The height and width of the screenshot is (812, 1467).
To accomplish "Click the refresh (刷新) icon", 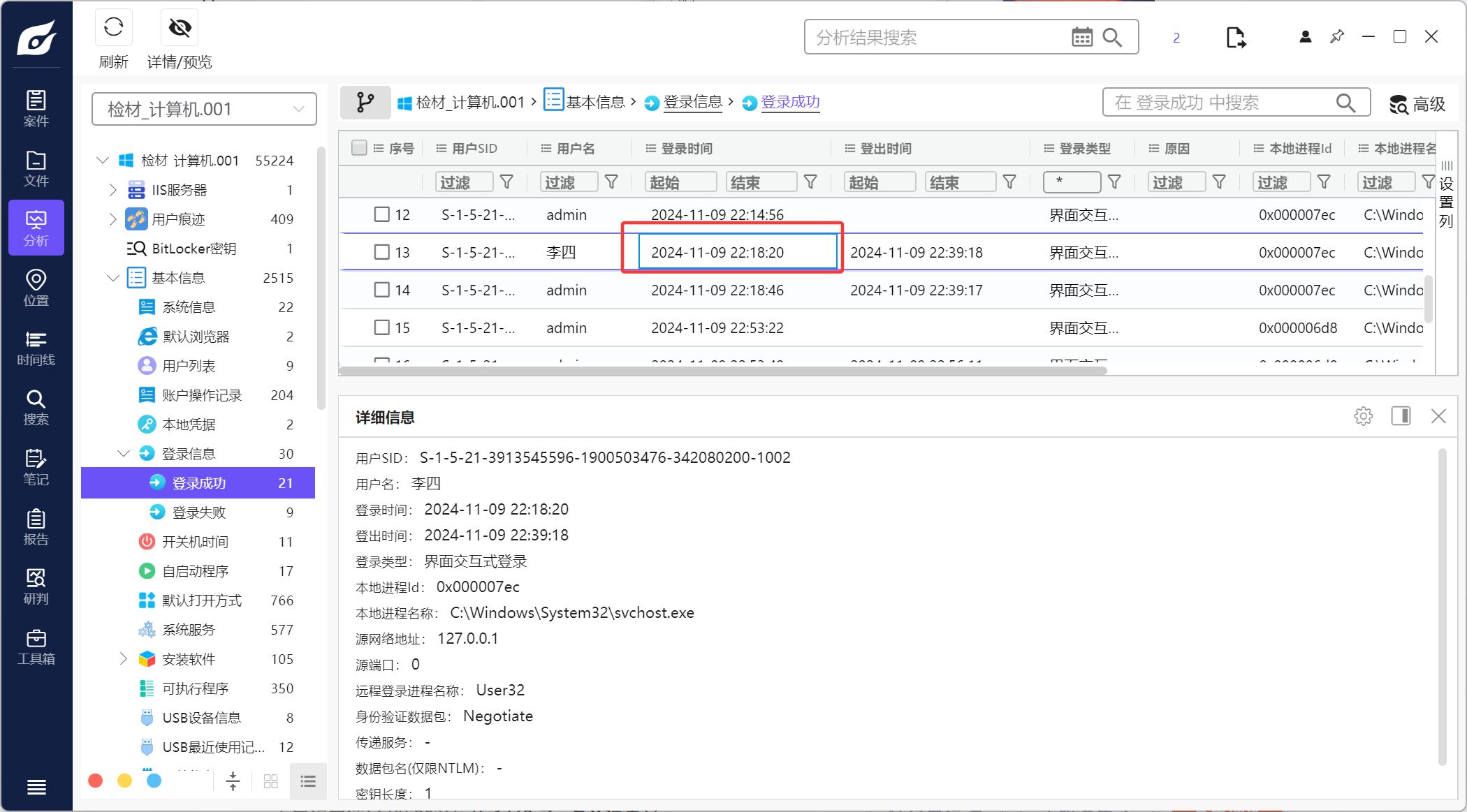I will (113, 28).
